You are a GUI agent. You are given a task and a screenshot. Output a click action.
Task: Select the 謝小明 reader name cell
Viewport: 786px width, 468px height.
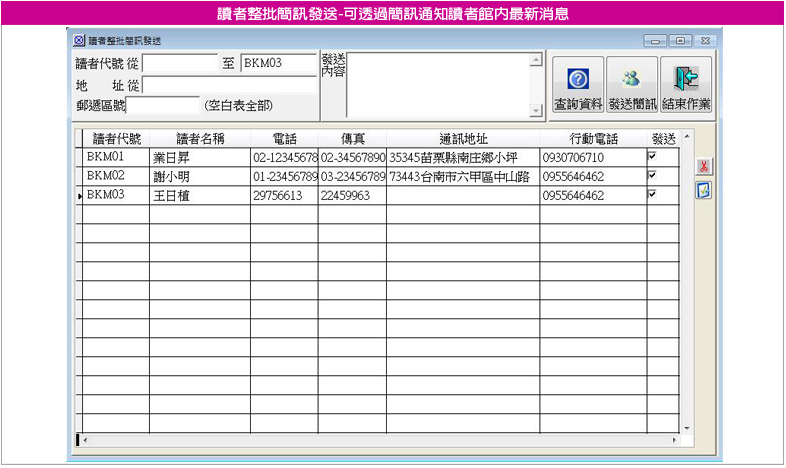point(199,176)
